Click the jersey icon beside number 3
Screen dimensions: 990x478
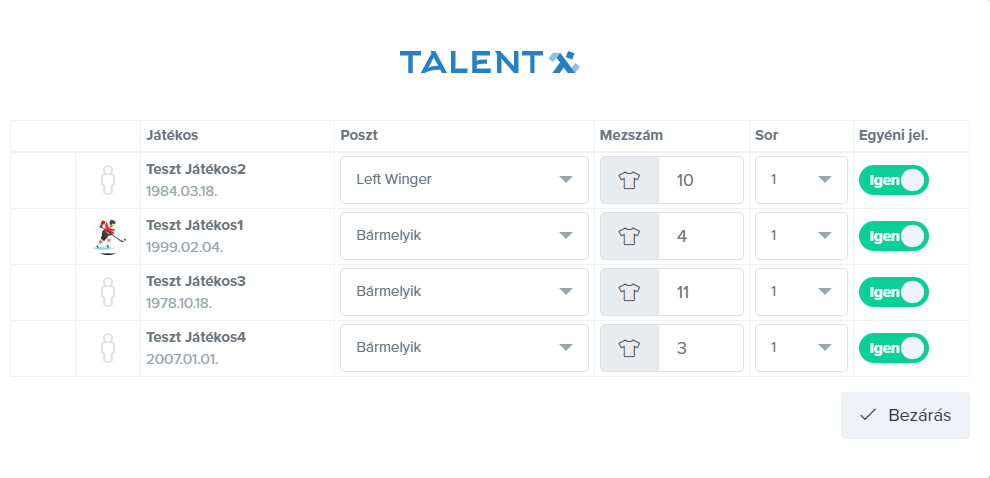tap(629, 348)
